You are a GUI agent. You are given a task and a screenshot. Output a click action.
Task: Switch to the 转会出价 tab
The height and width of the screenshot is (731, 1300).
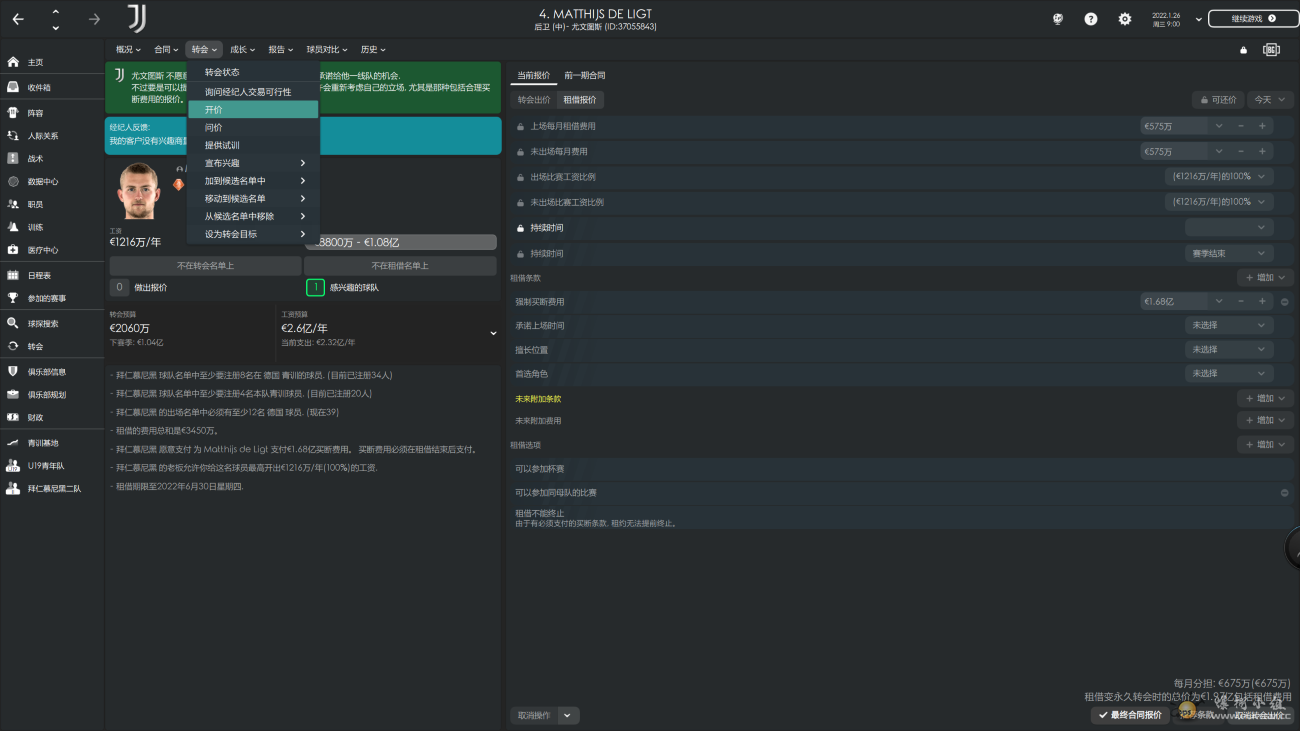click(x=534, y=100)
